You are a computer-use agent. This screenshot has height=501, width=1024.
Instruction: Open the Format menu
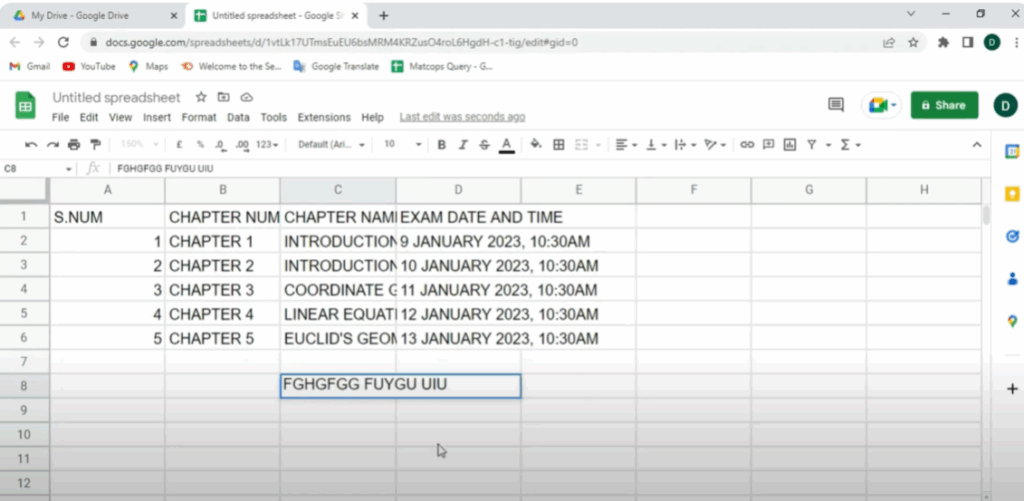point(198,117)
